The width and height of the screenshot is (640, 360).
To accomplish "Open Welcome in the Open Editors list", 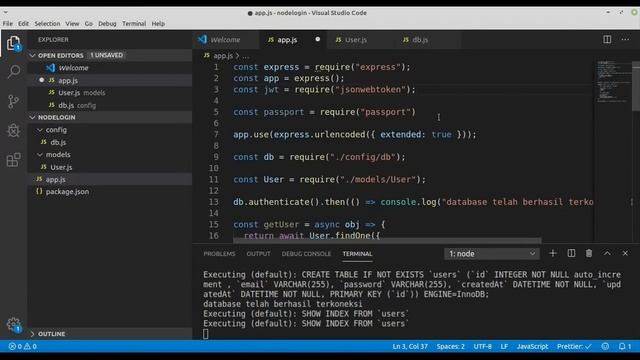I will [110, 68].
